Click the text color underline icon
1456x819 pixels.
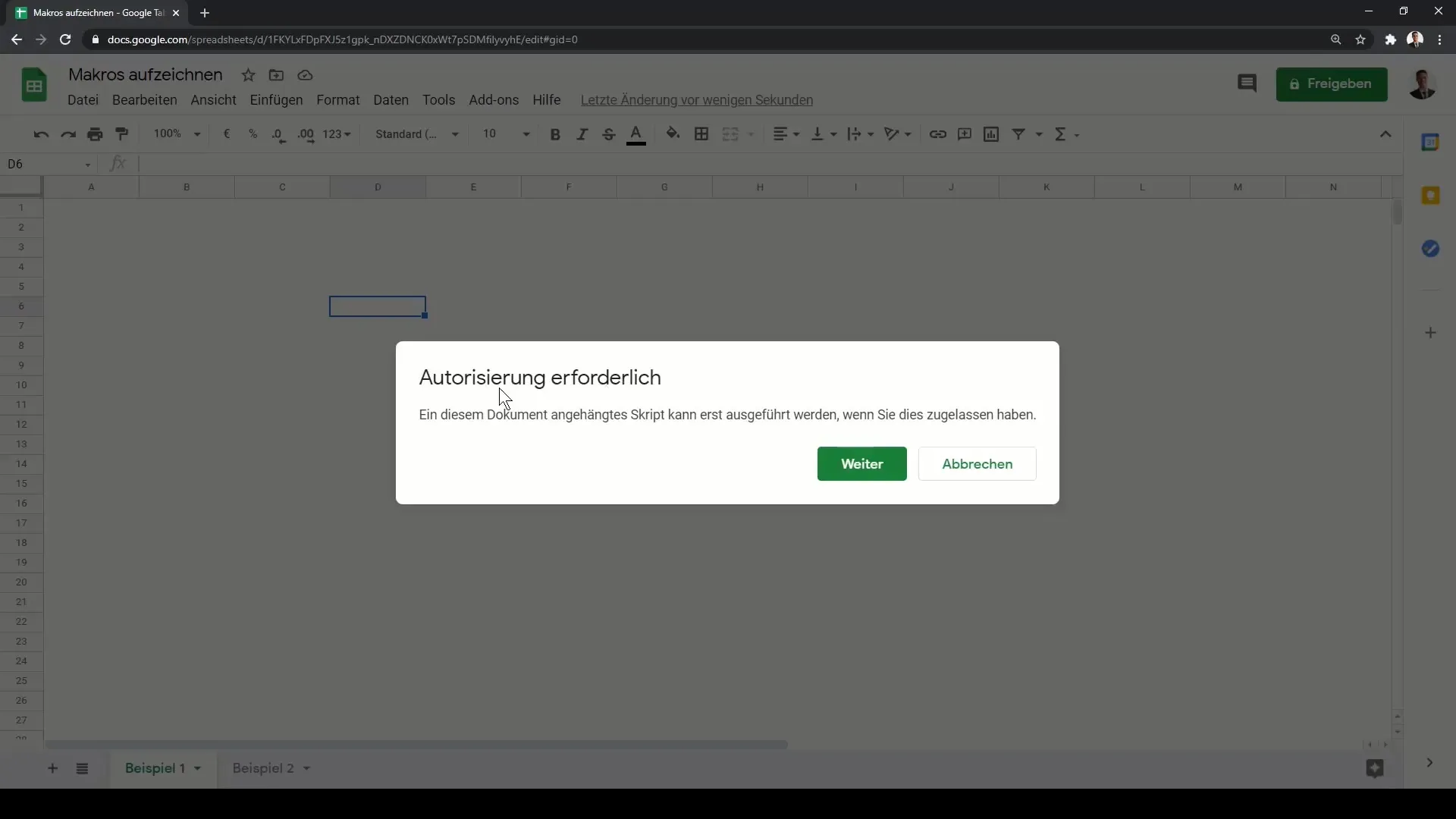click(x=637, y=135)
